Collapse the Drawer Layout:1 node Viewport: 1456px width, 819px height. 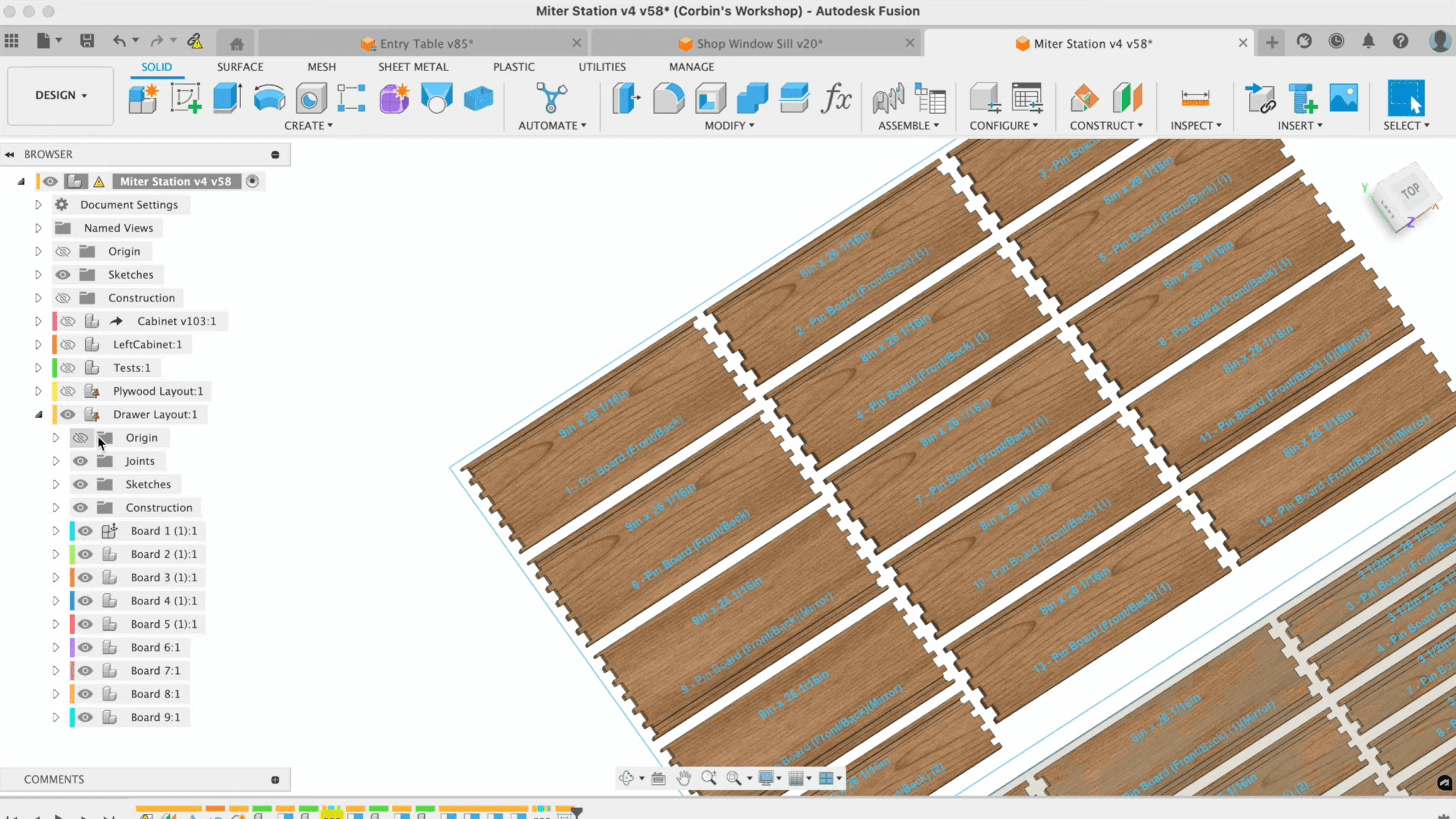coord(38,414)
